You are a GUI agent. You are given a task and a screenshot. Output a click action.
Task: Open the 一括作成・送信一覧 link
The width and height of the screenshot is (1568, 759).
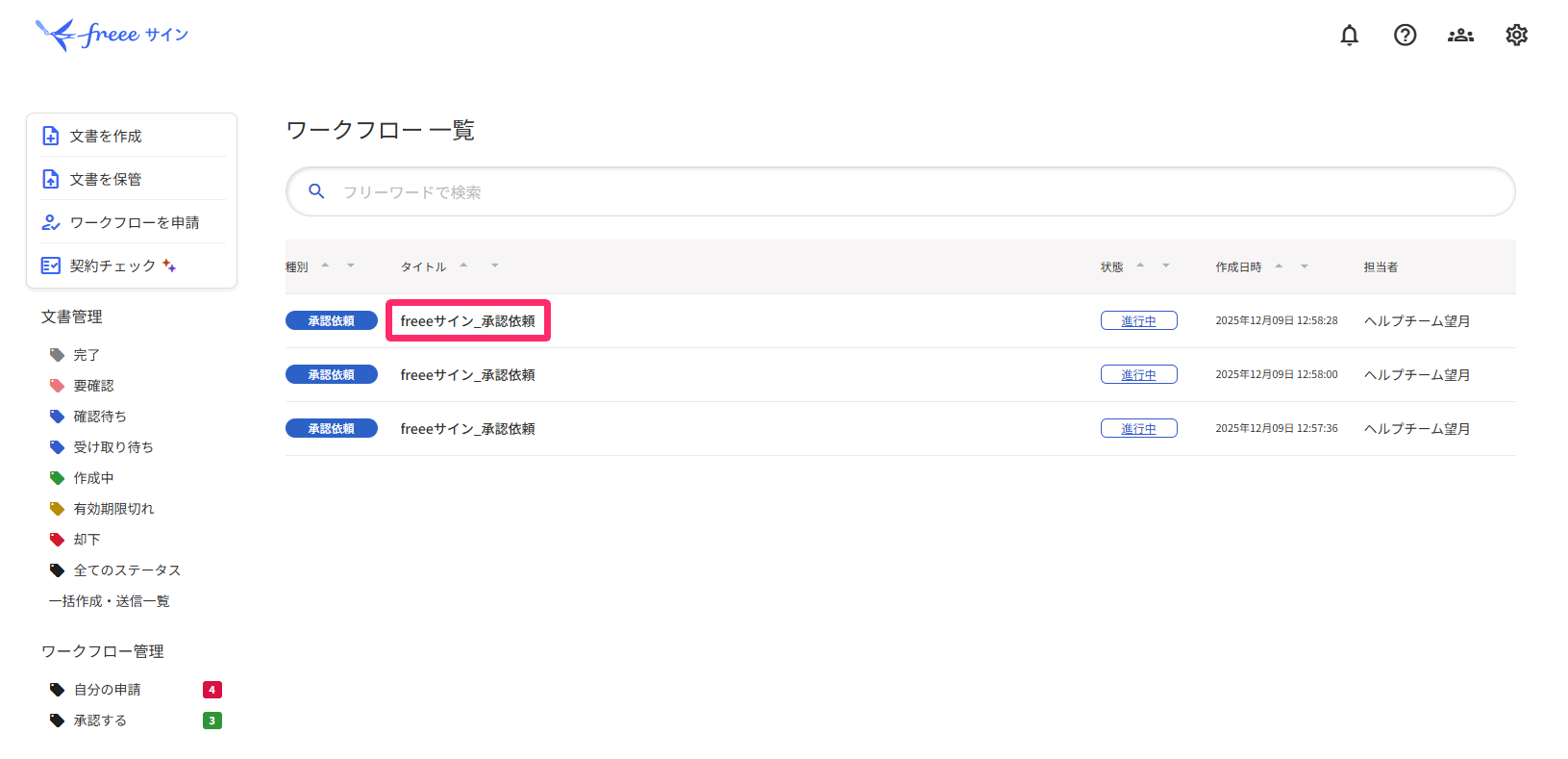point(110,601)
